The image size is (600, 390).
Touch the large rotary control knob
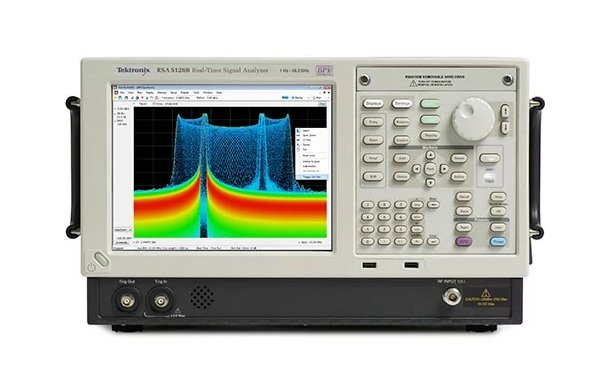473,119
